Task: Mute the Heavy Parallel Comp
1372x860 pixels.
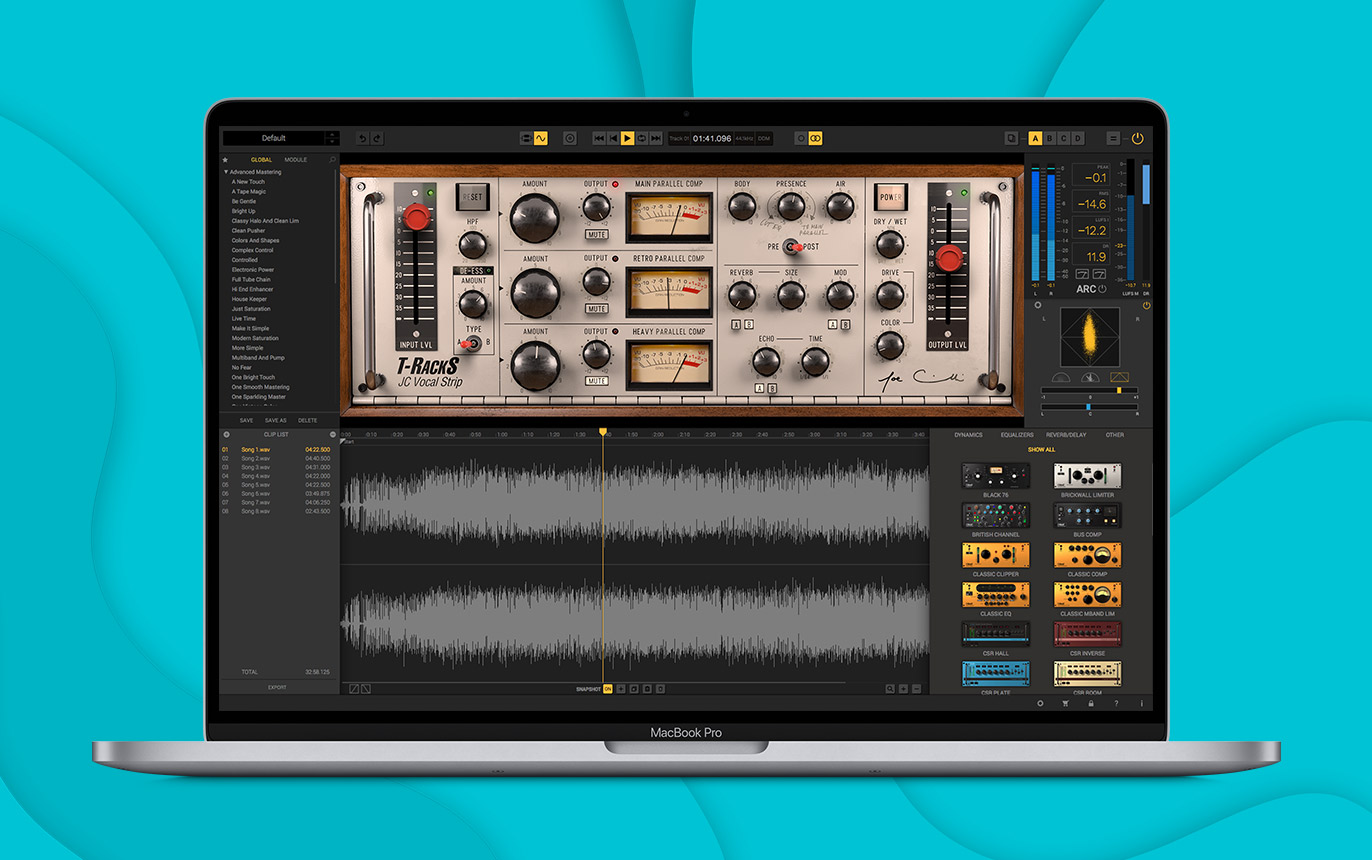Action: point(597,381)
